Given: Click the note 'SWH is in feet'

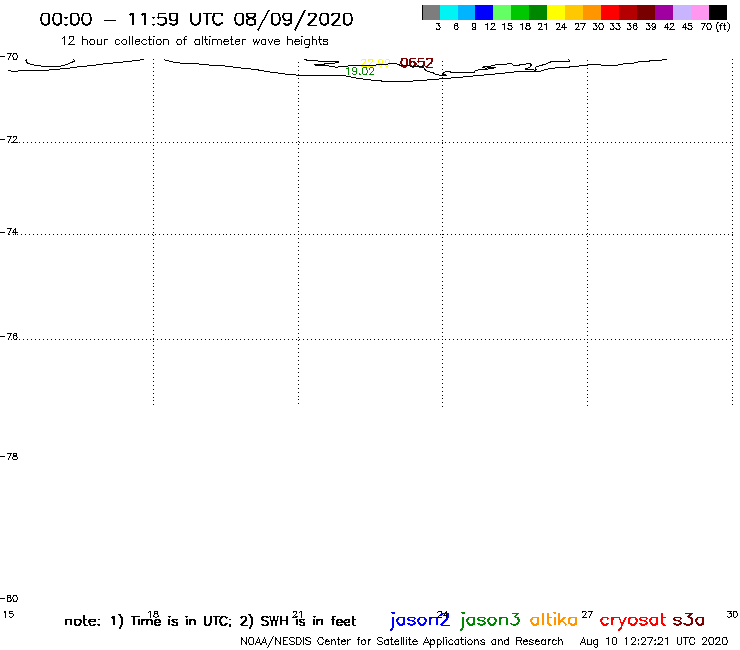Looking at the screenshot, I should (x=308, y=621).
